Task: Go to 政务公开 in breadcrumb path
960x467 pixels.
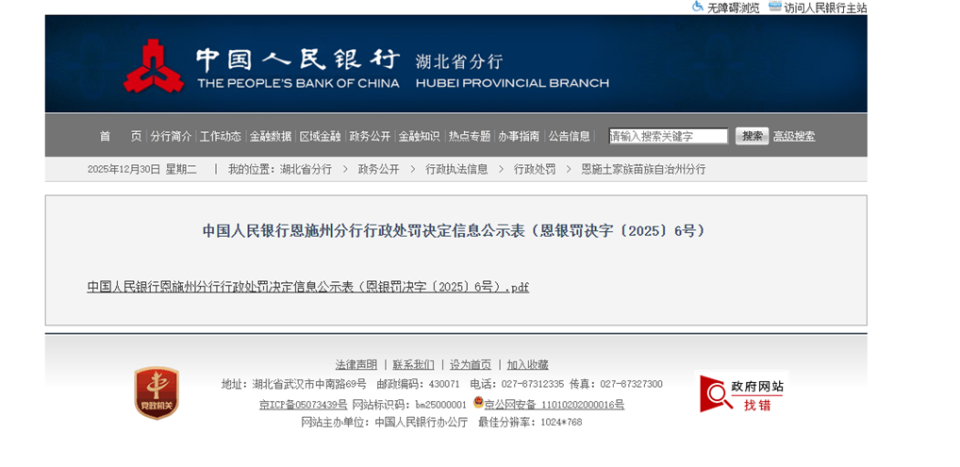Action: point(378,170)
